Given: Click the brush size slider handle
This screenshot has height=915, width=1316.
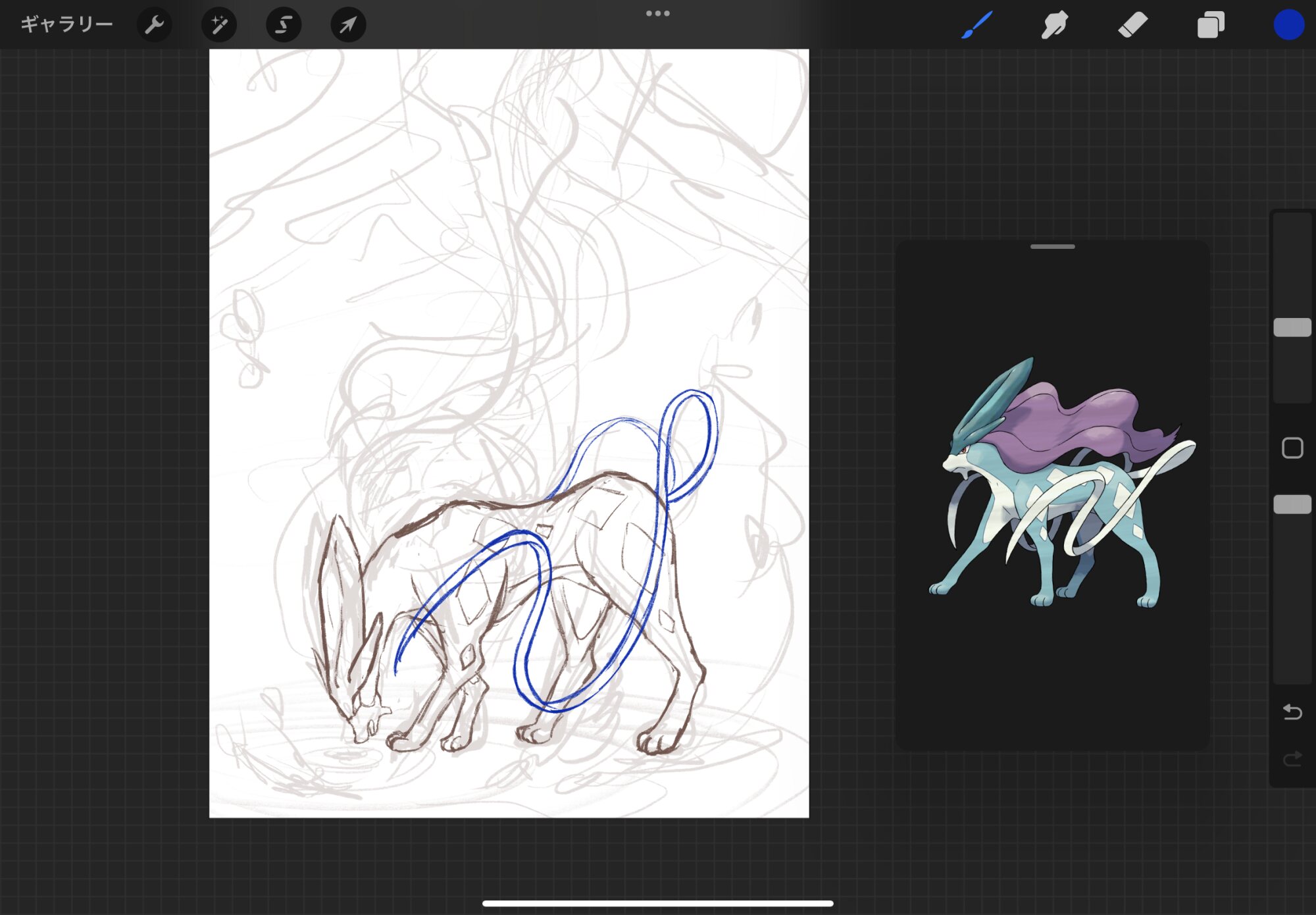Looking at the screenshot, I should click(1292, 327).
